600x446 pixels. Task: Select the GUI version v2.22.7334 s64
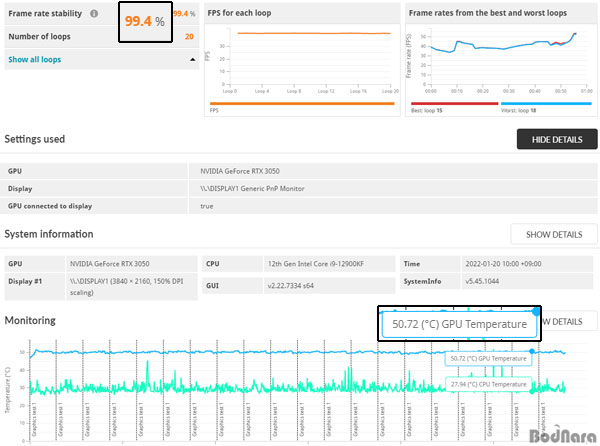pyautogui.click(x=290, y=285)
